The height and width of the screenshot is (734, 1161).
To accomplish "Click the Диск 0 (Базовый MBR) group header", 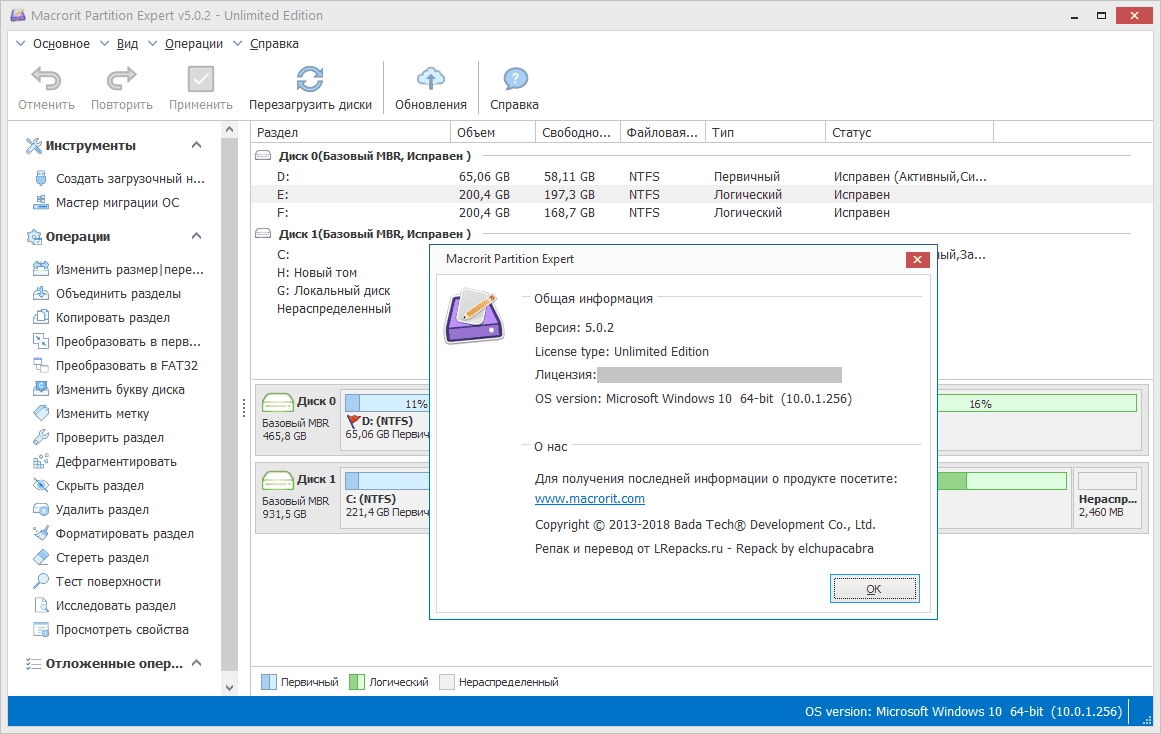I will pyautogui.click(x=374, y=156).
